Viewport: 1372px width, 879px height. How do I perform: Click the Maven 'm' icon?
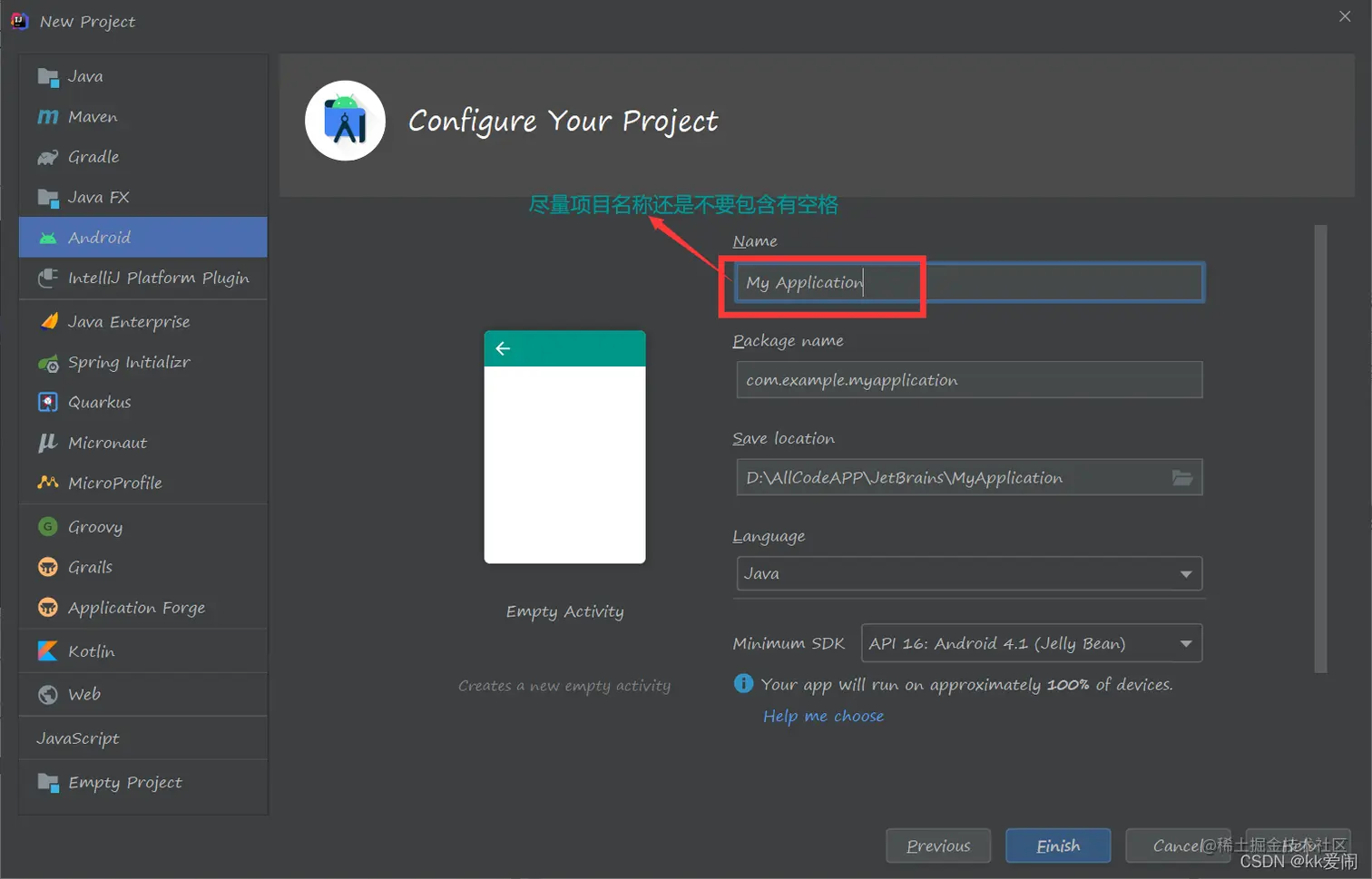(x=48, y=117)
